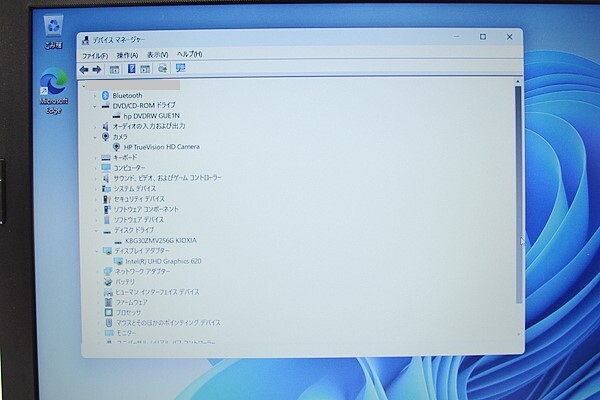Open the ヘルプ(H) menu
This screenshot has height=400, width=600.
[x=189, y=54]
